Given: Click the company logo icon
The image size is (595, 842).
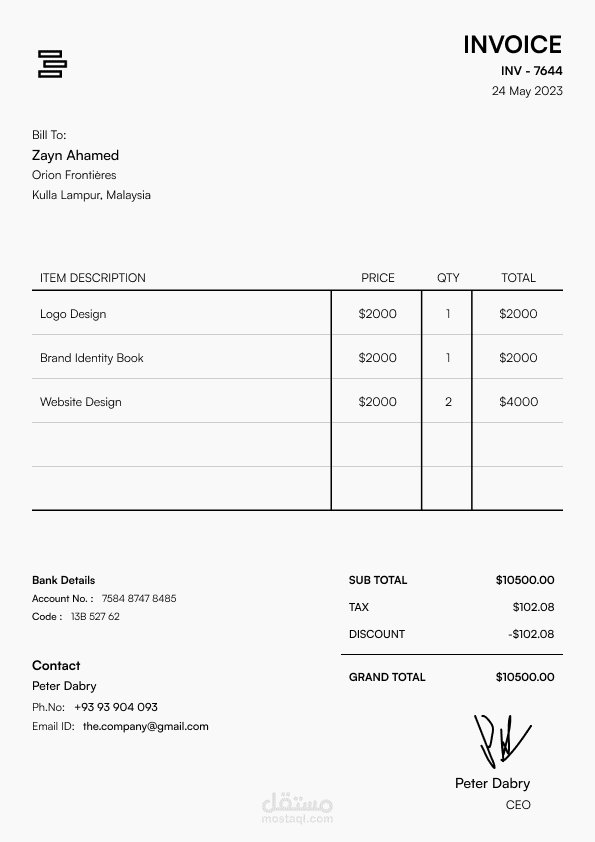Looking at the screenshot, I should (52, 64).
